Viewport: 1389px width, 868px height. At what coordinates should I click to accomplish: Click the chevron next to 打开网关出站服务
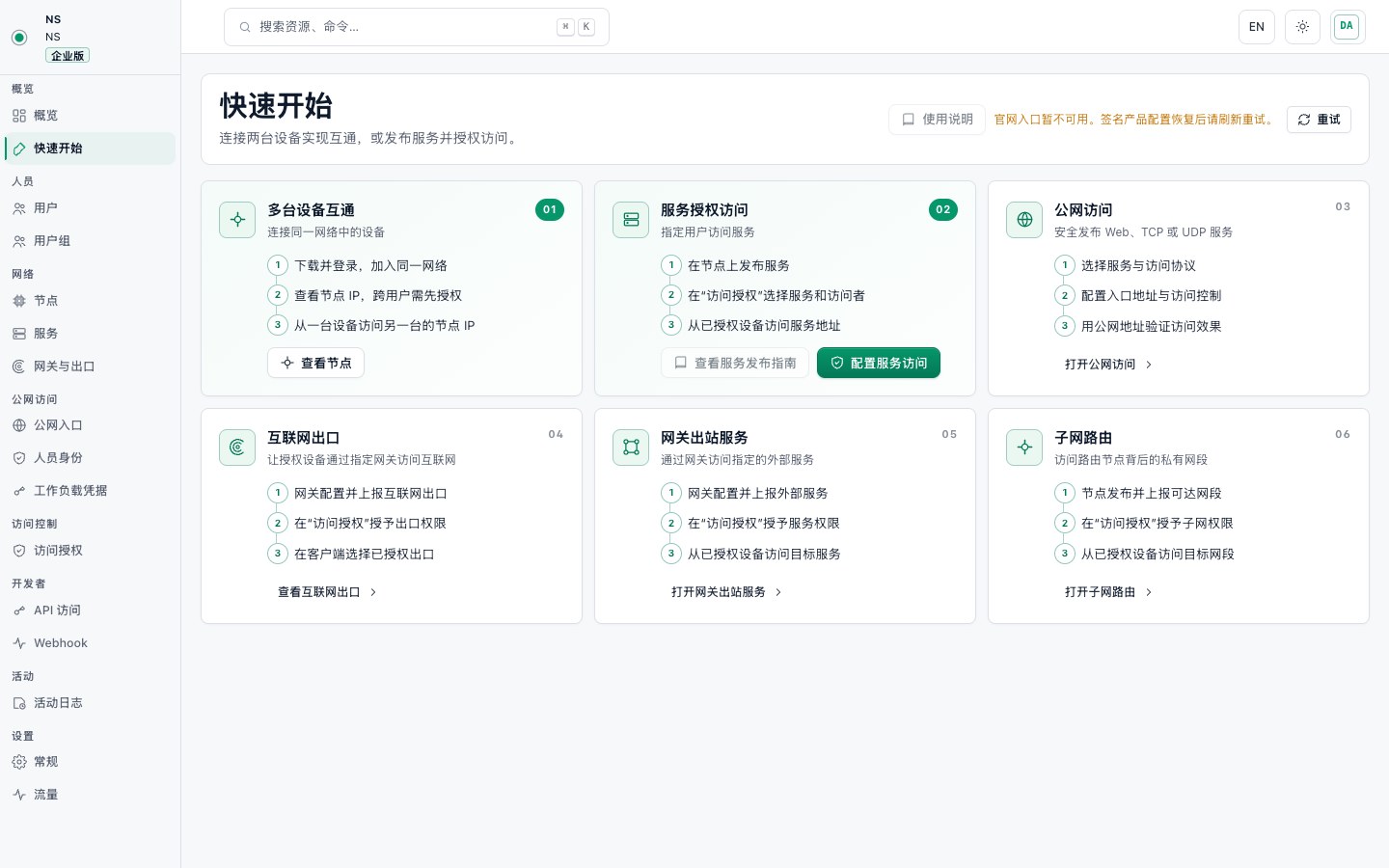778,592
